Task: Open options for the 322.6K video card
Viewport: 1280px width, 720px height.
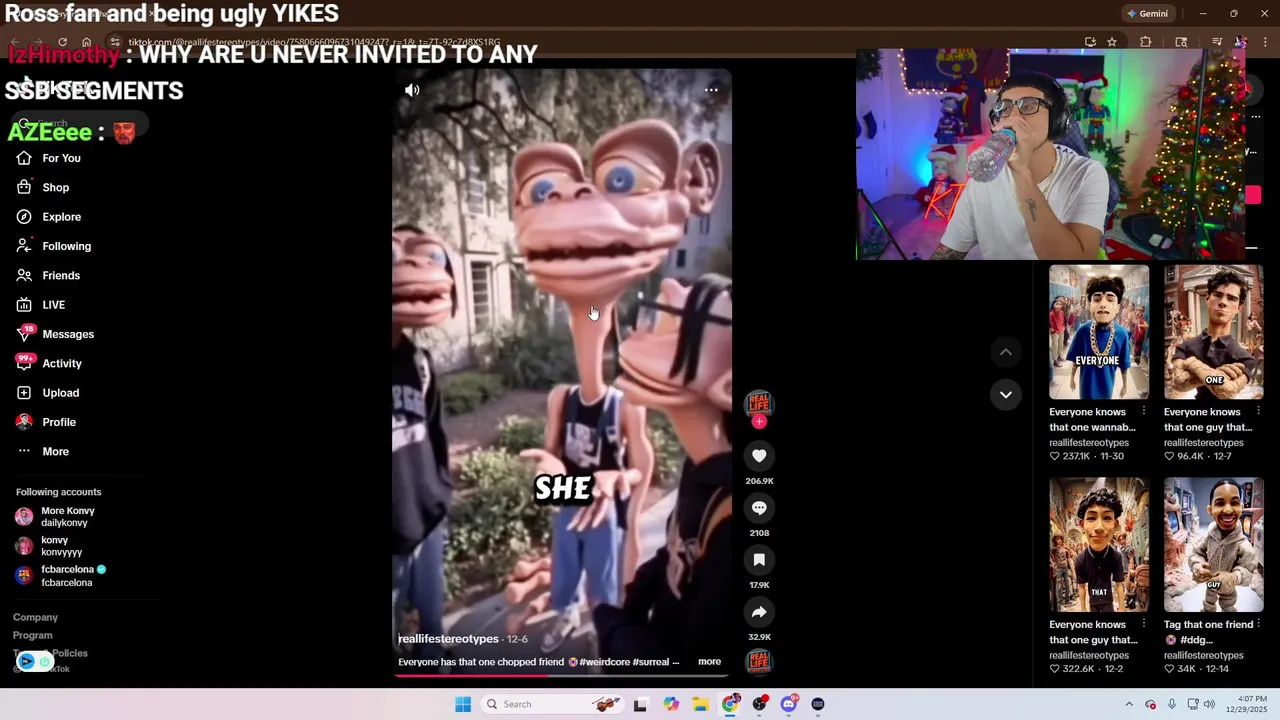Action: click(x=1143, y=624)
